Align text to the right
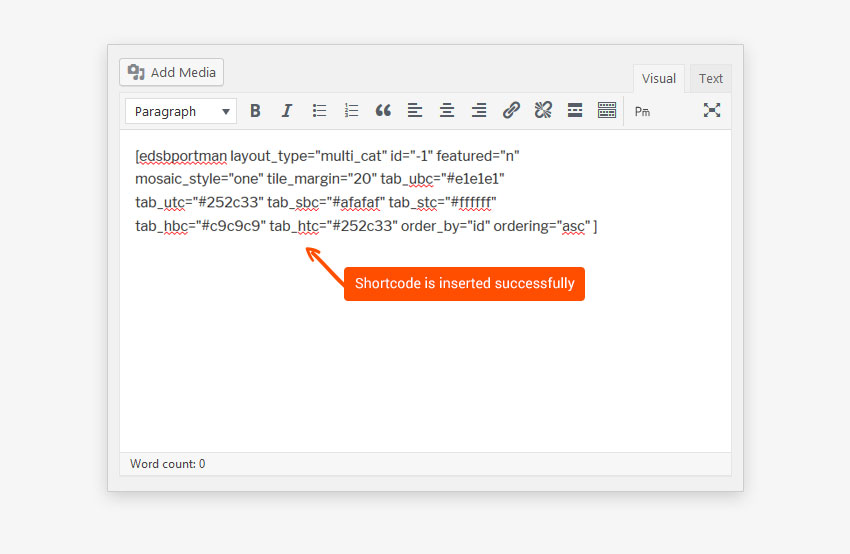 479,111
